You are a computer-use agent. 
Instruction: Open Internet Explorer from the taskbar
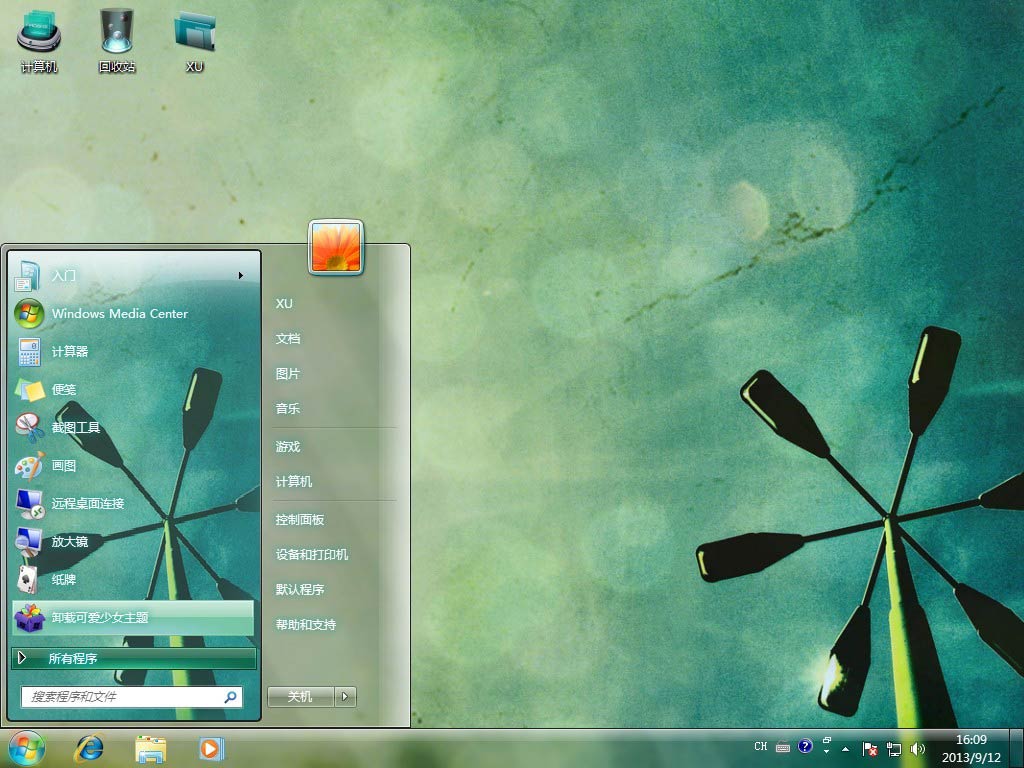coord(90,747)
